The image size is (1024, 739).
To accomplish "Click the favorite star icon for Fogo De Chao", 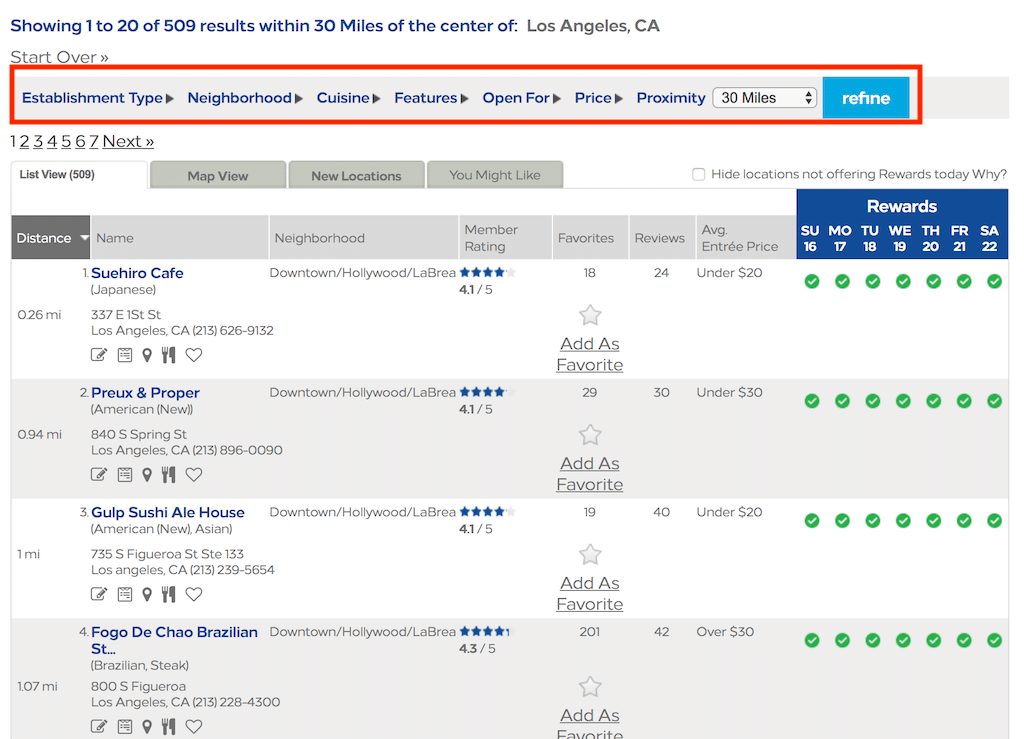I will (590, 686).
